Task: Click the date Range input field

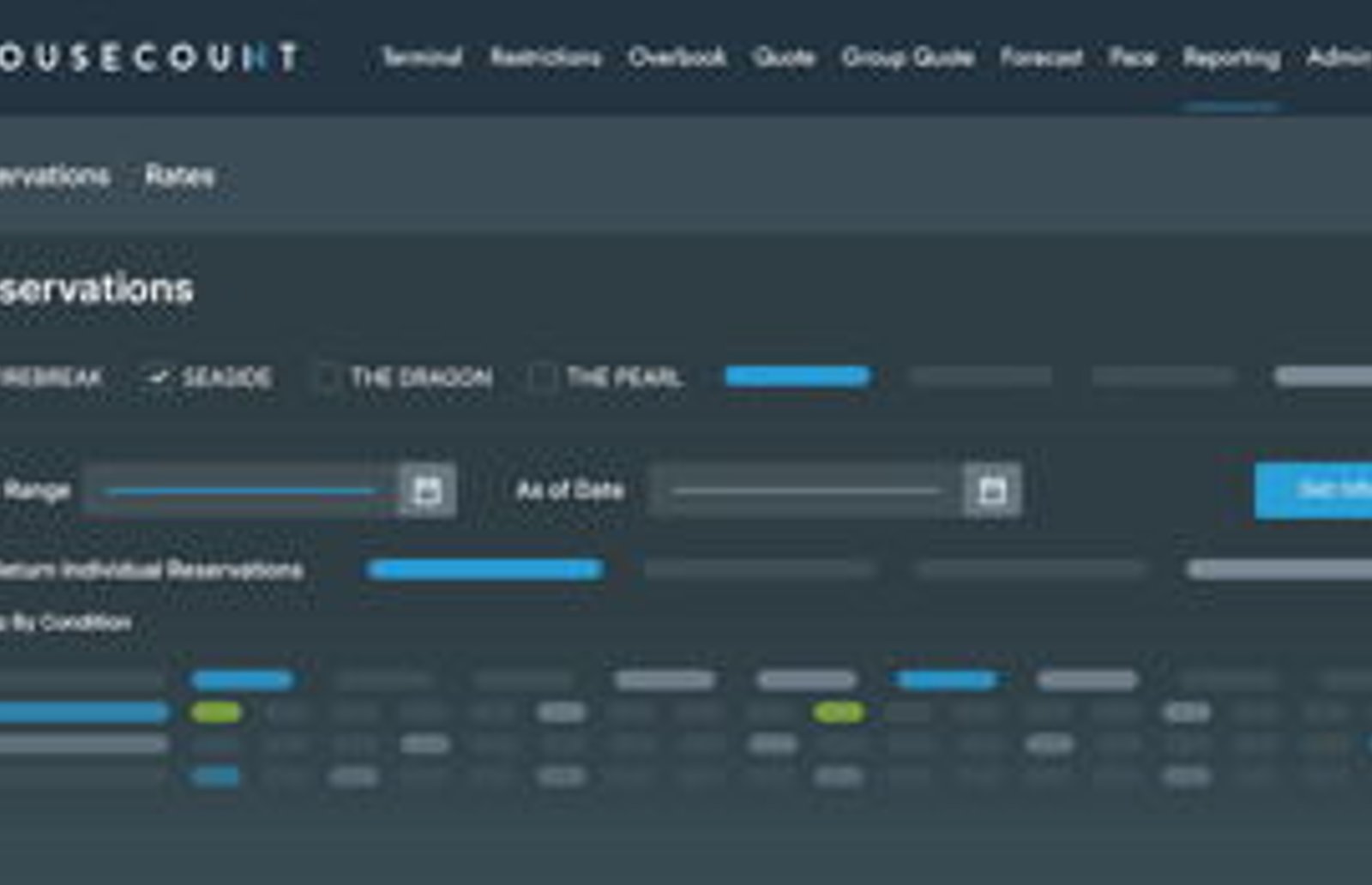Action: coord(241,491)
